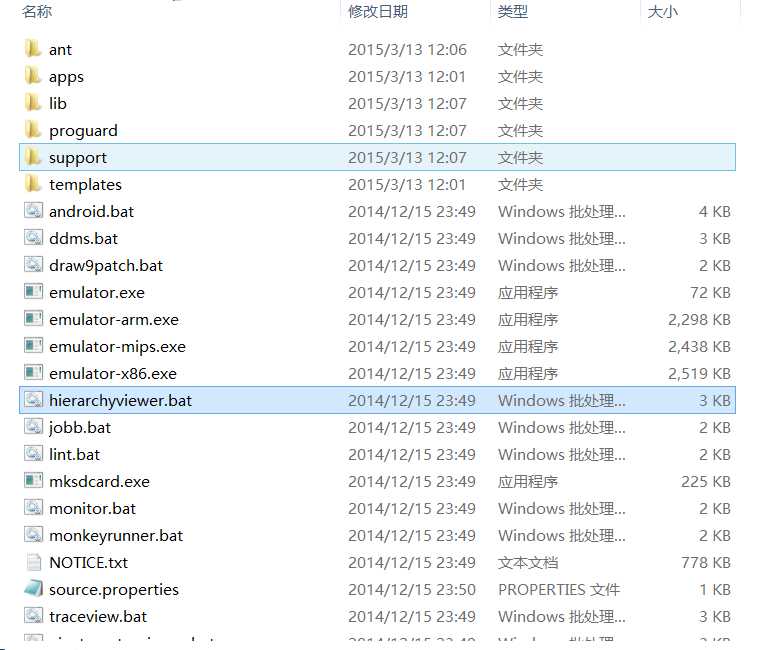Select the folder name ant
Viewport: 764px width, 650px height.
point(60,50)
